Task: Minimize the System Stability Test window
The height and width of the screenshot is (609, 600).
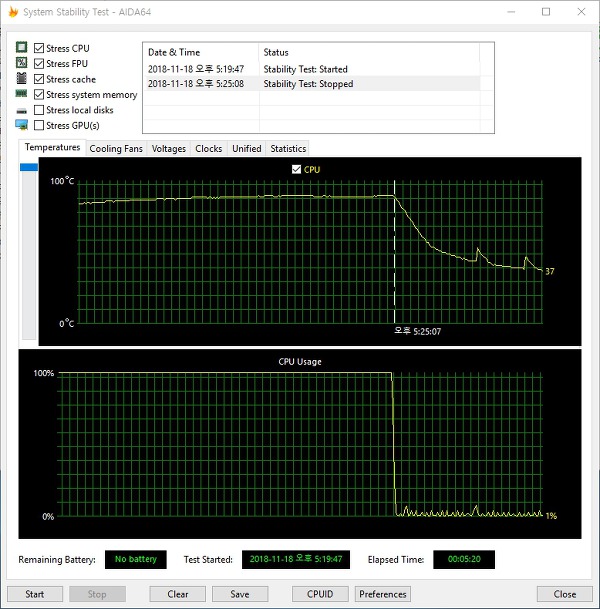Action: coord(511,12)
